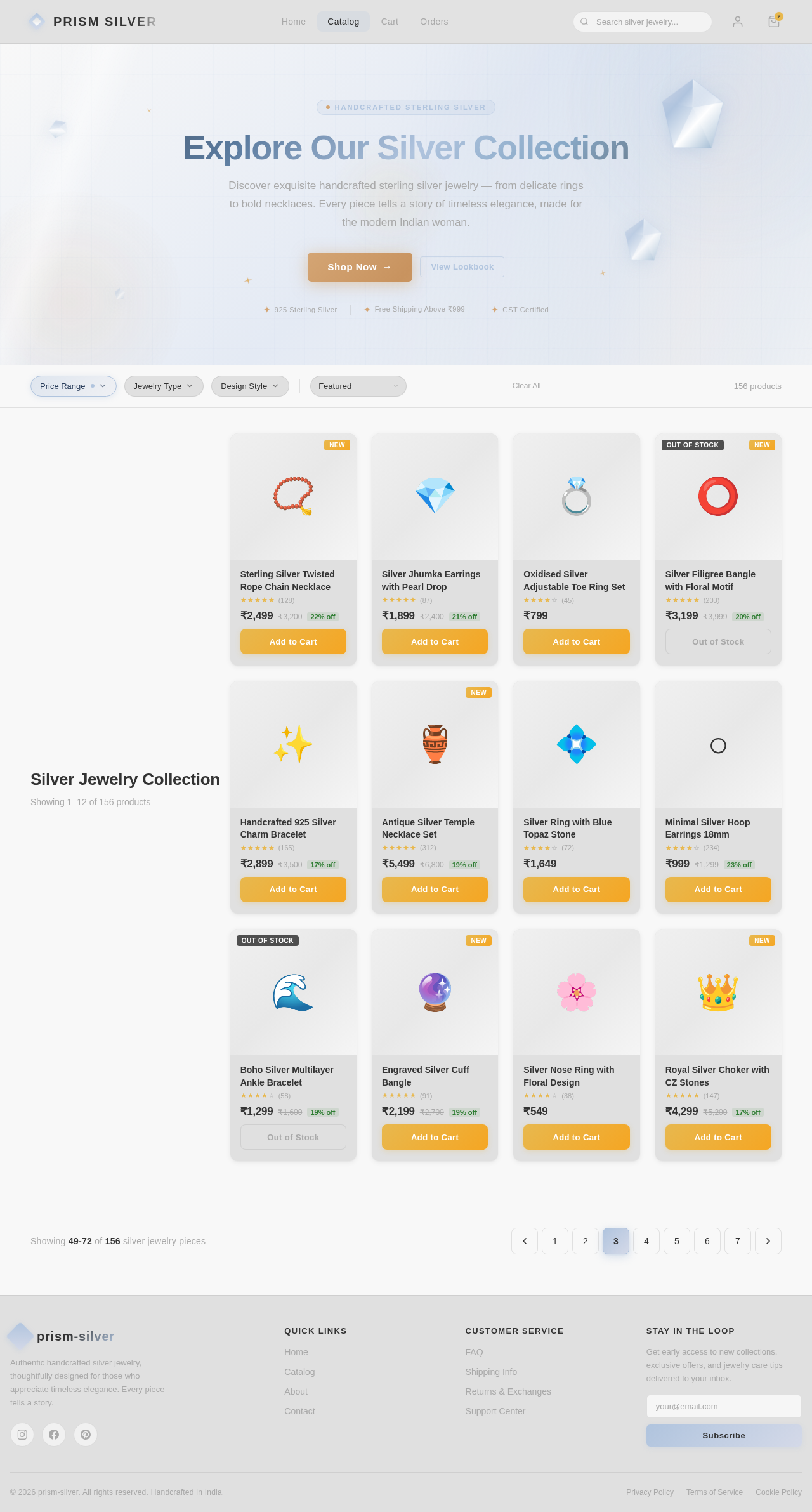The width and height of the screenshot is (812, 1512).
Task: Click the search magnifier icon
Action: click(584, 22)
